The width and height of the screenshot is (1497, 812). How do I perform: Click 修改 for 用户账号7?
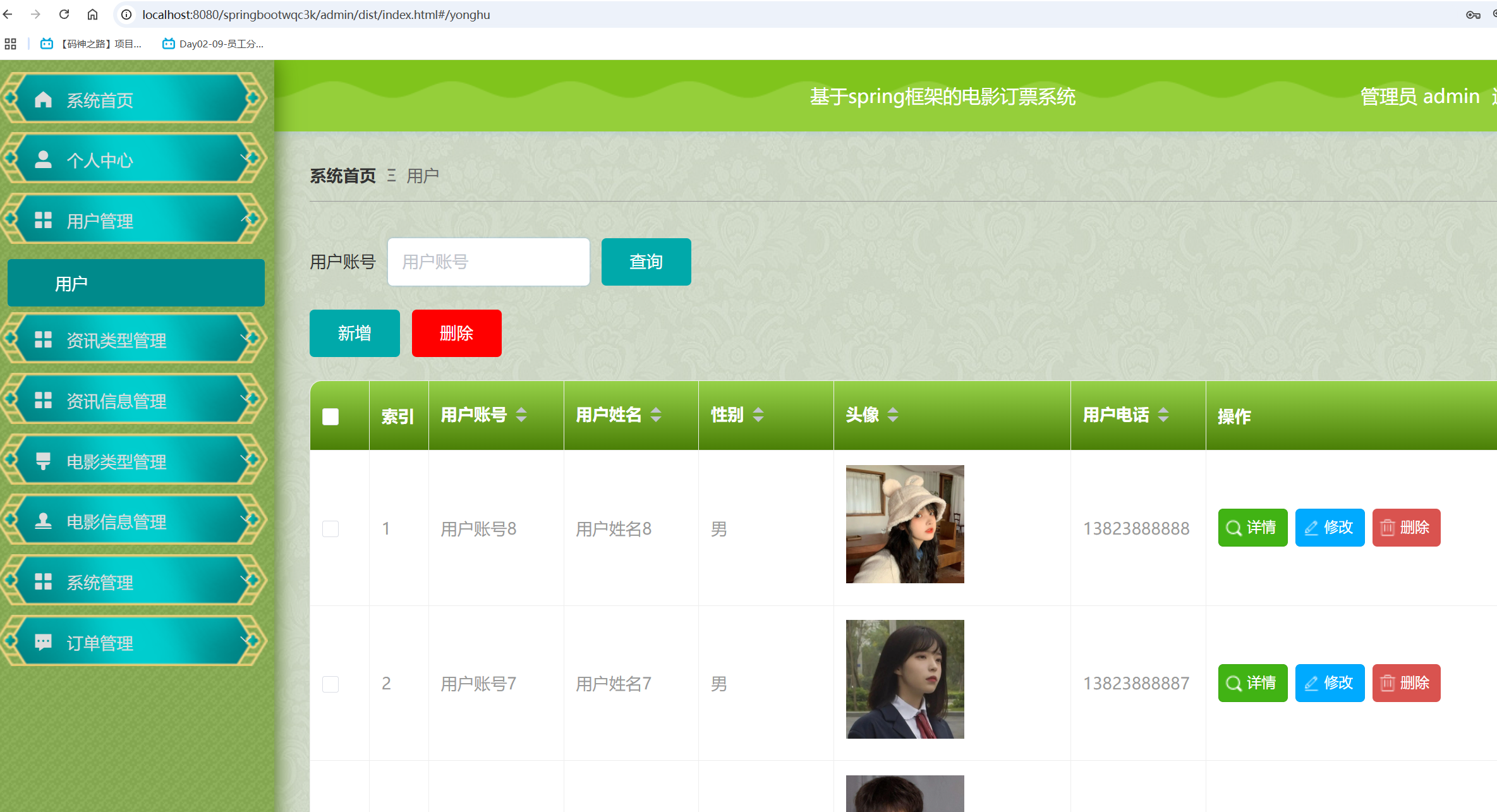(1330, 683)
